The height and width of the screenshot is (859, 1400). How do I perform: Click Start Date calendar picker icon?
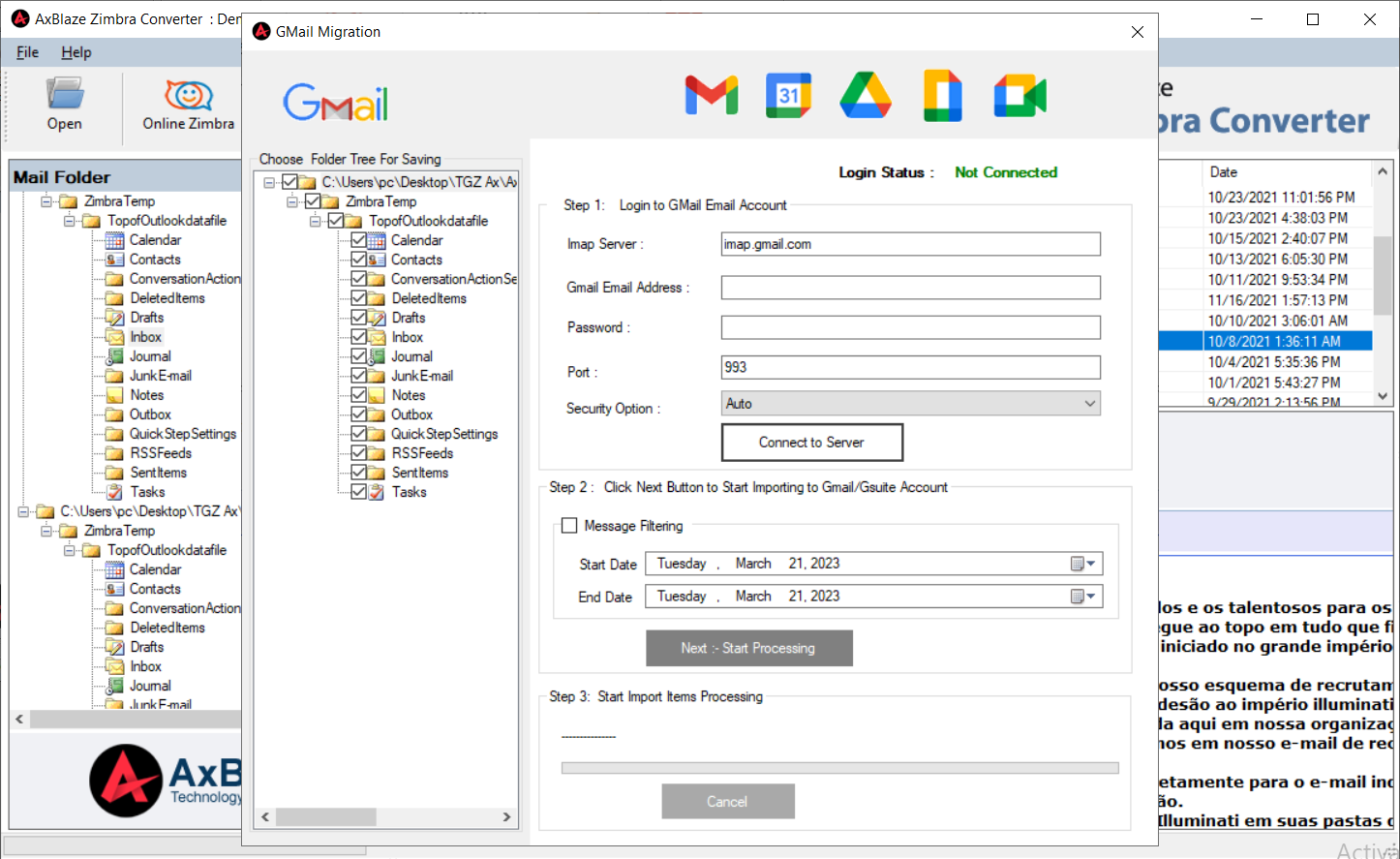pos(1077,564)
